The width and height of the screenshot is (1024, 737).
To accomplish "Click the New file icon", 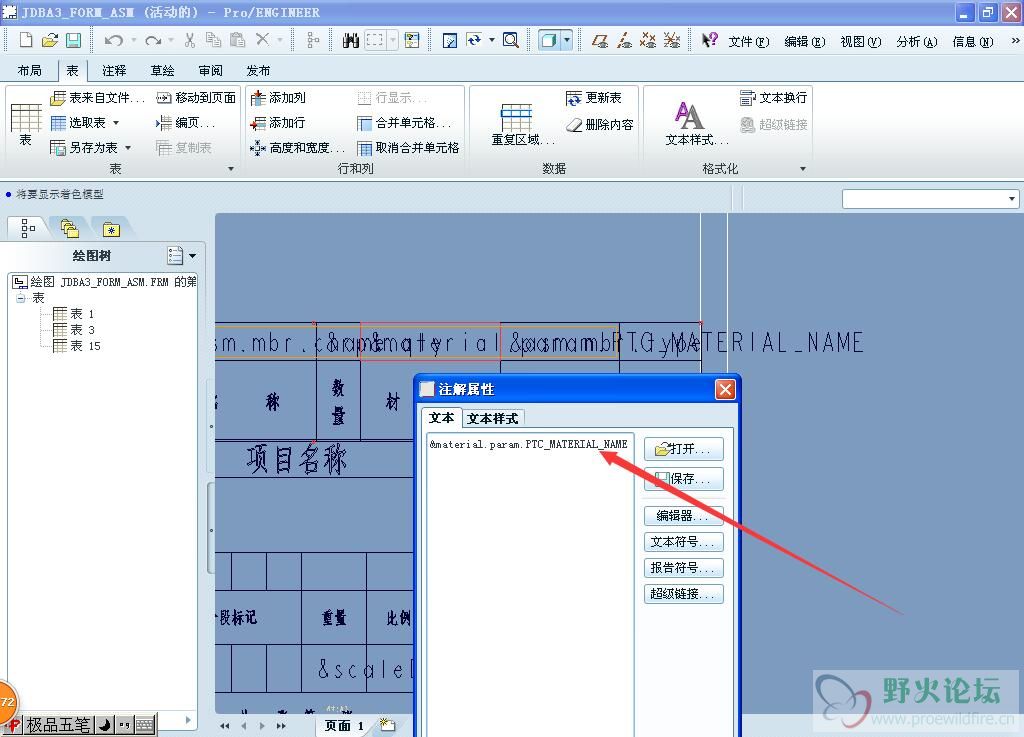I will tap(25, 40).
